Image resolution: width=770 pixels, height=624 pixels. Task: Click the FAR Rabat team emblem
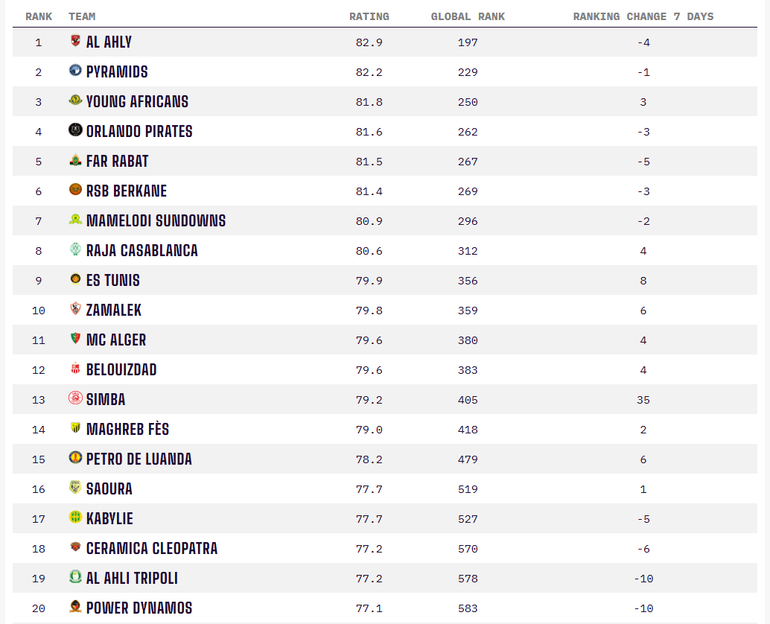(75, 160)
